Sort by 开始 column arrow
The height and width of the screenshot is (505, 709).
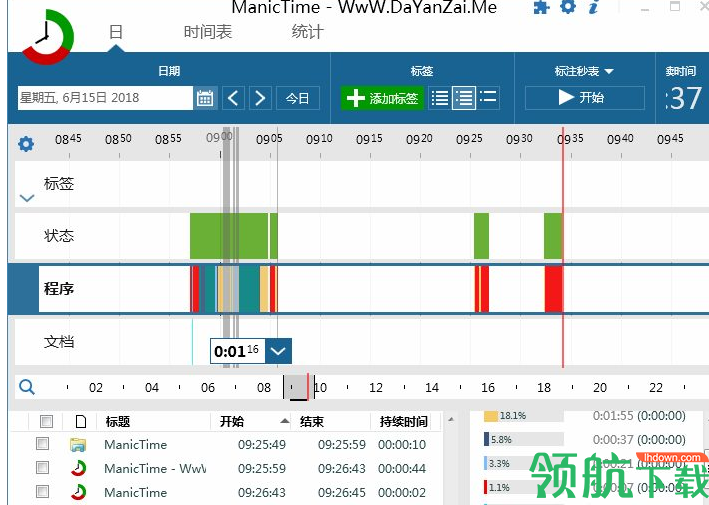pos(284,421)
